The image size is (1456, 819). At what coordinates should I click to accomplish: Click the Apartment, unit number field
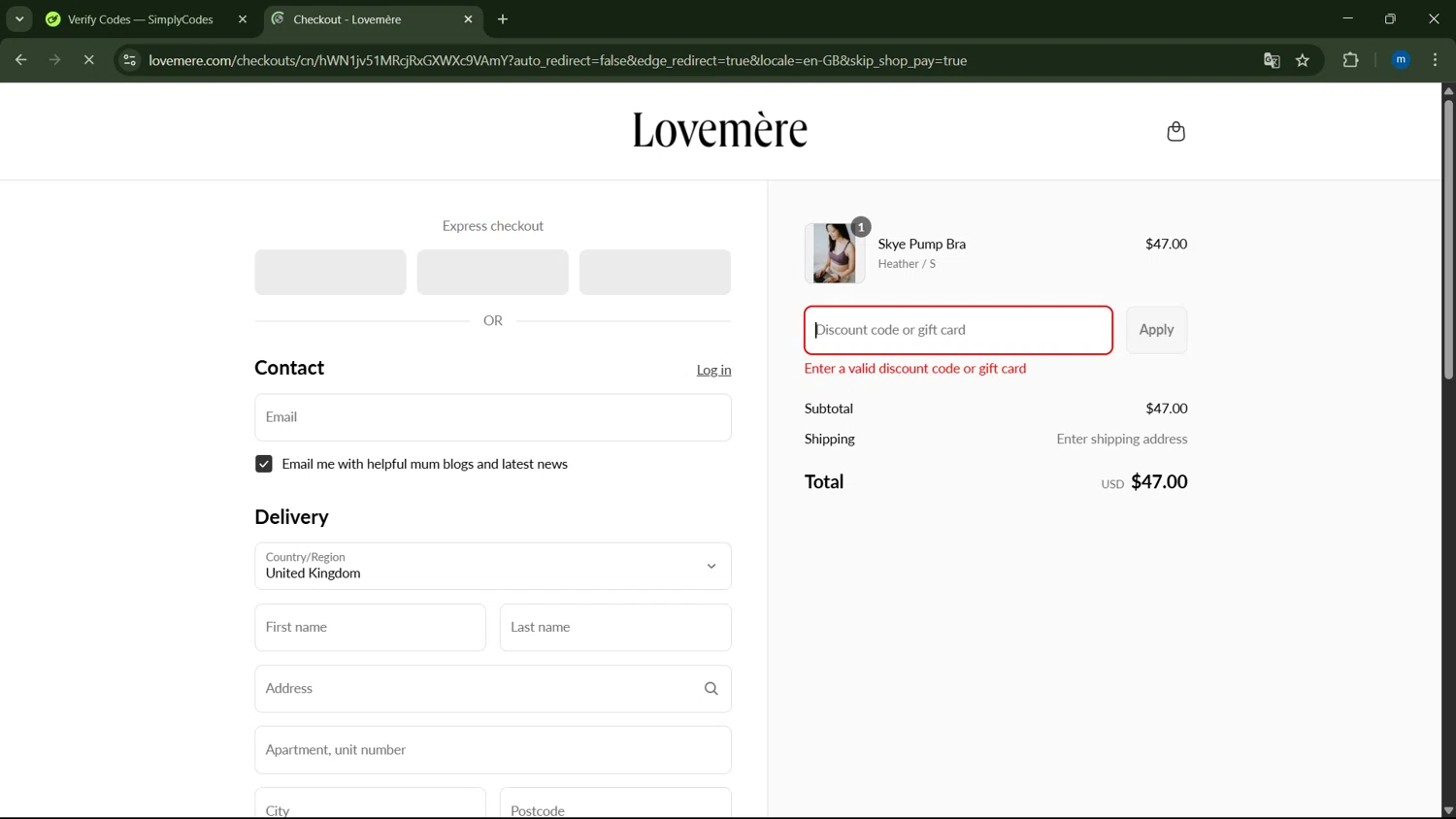[493, 750]
